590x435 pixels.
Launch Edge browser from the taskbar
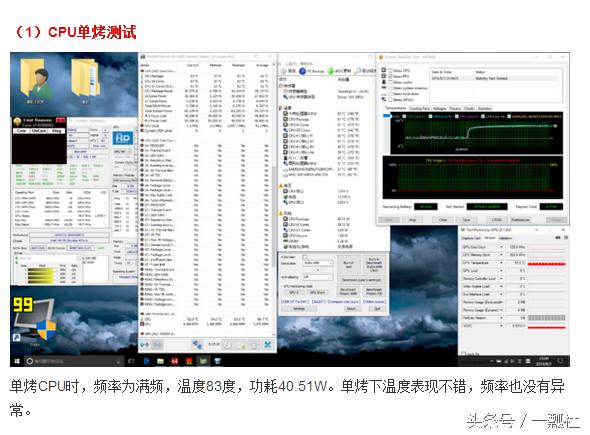coord(146,361)
